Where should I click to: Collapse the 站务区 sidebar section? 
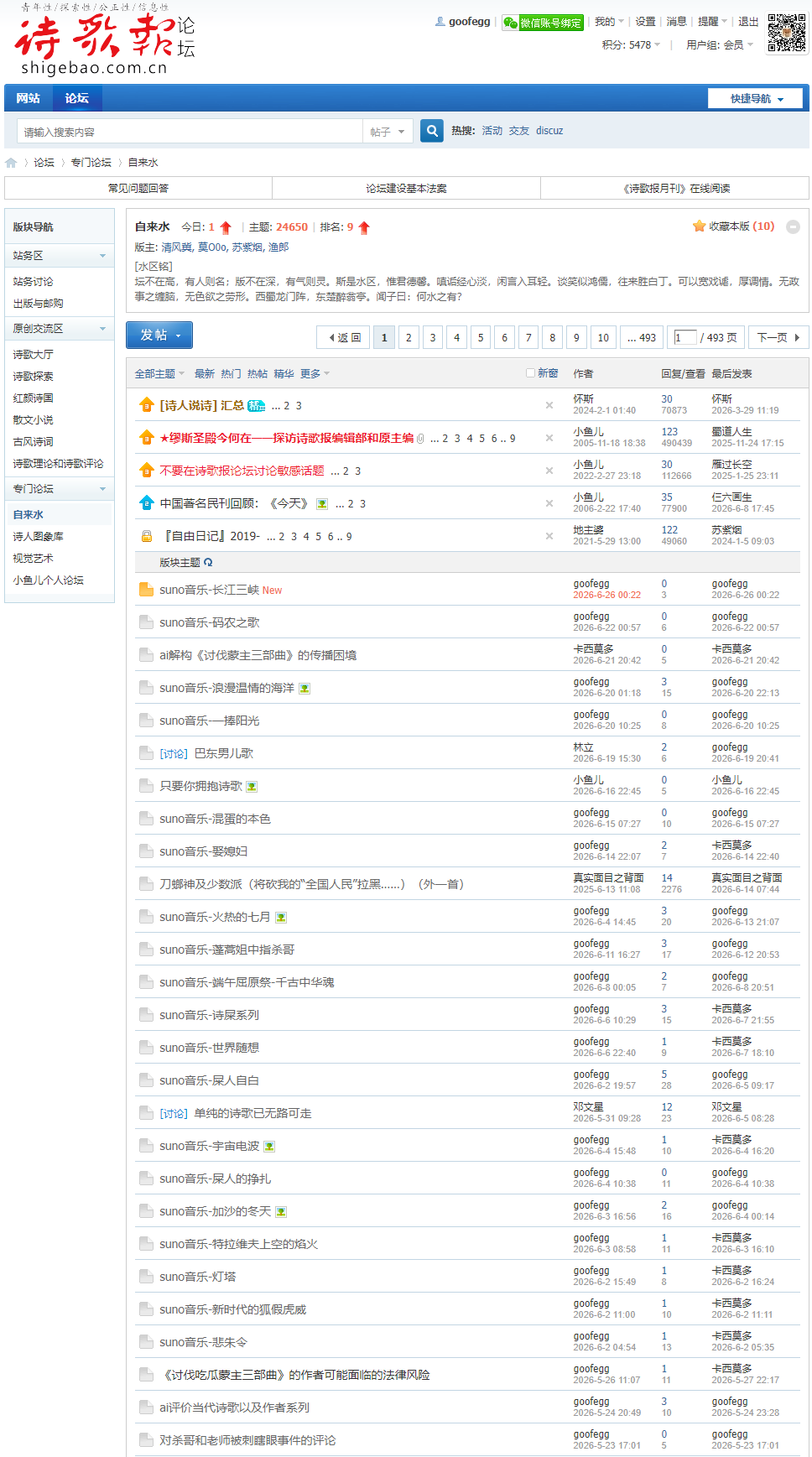(103, 256)
